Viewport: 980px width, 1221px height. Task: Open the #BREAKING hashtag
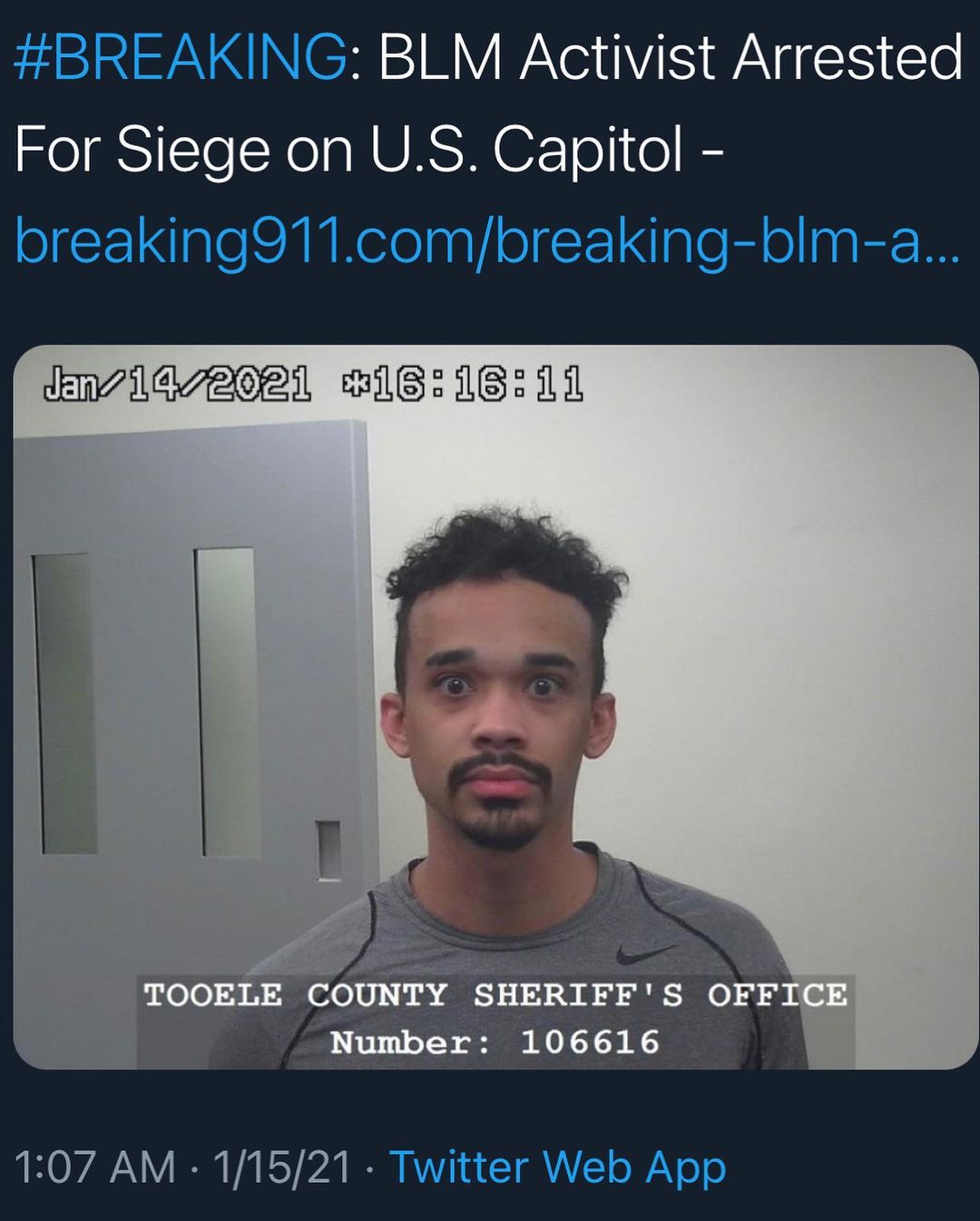[181, 58]
